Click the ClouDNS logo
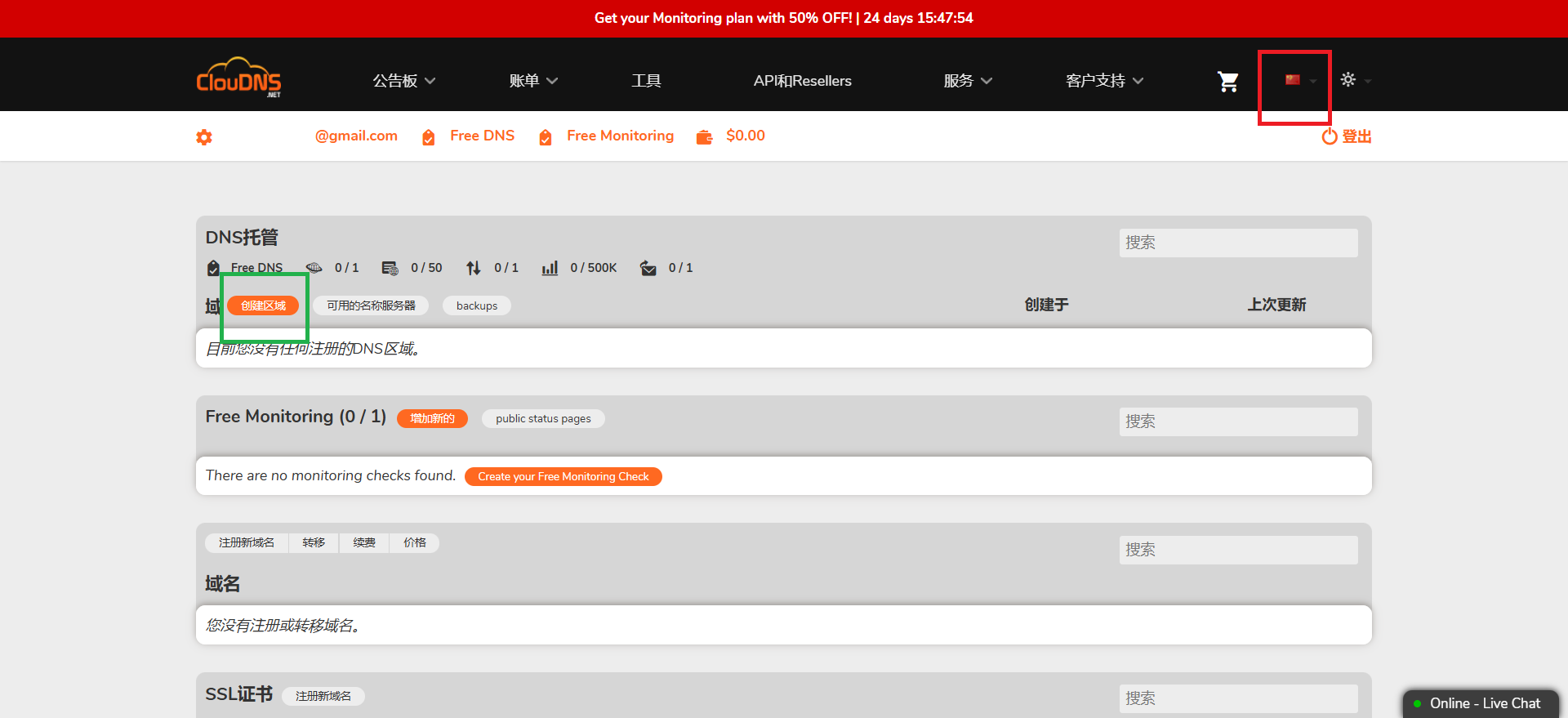 pyautogui.click(x=238, y=78)
